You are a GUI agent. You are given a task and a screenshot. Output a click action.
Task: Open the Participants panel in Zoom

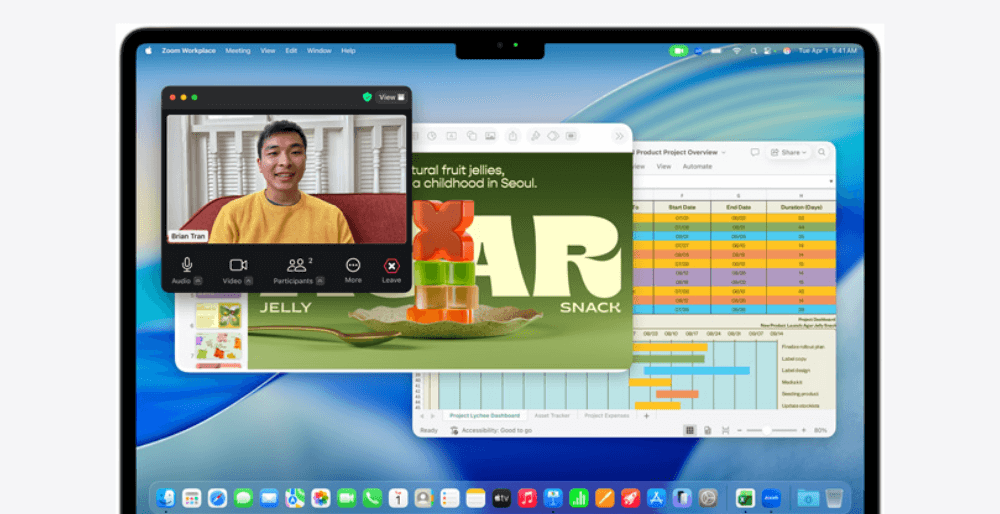coord(296,265)
